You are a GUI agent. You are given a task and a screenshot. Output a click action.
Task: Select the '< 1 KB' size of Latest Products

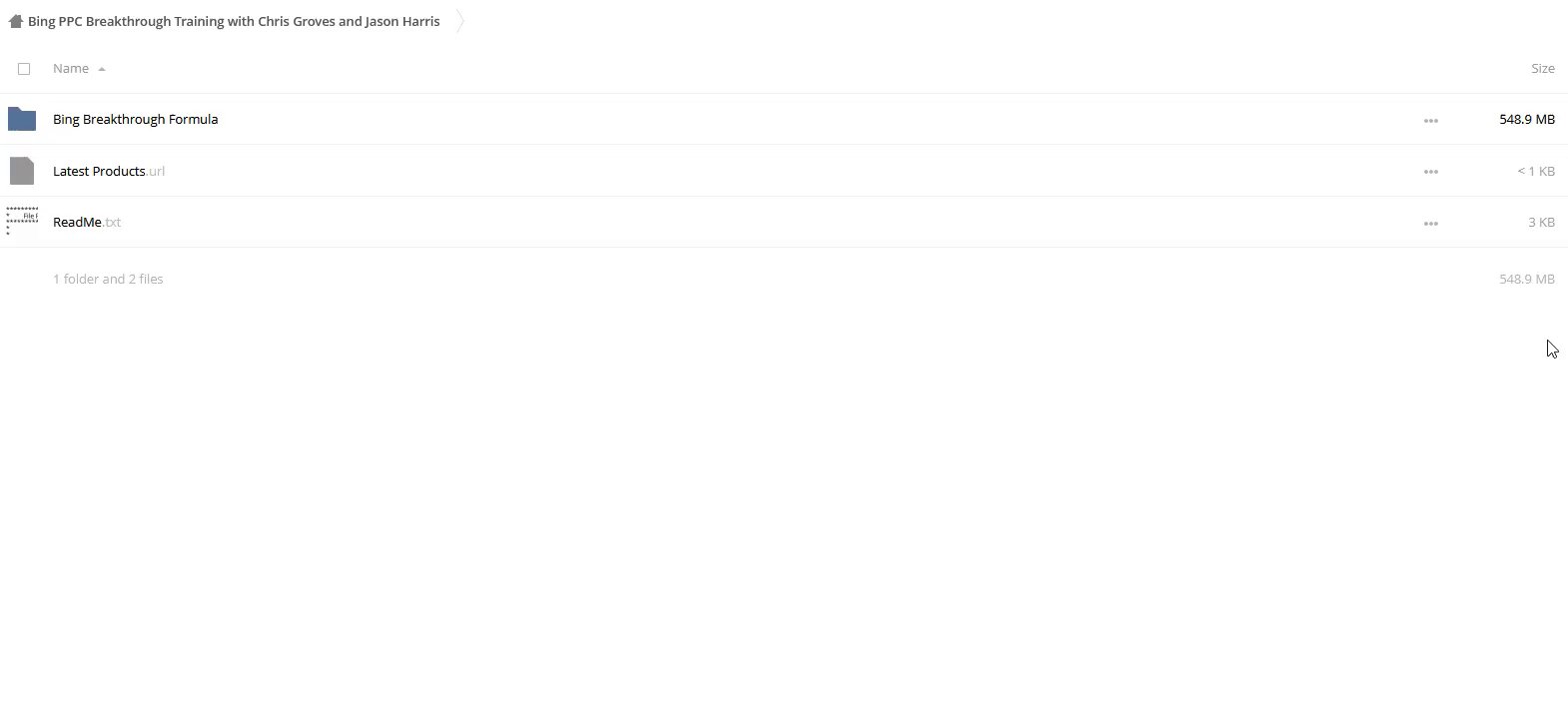pyautogui.click(x=1535, y=171)
